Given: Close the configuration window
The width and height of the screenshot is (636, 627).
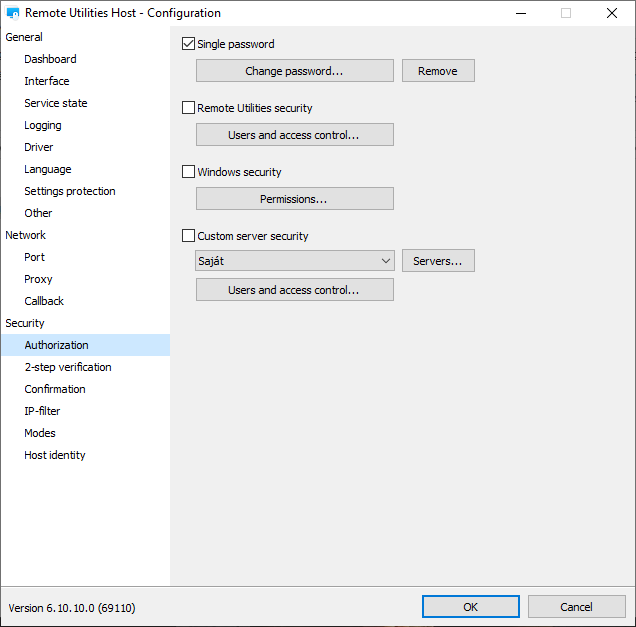Looking at the screenshot, I should (611, 13).
